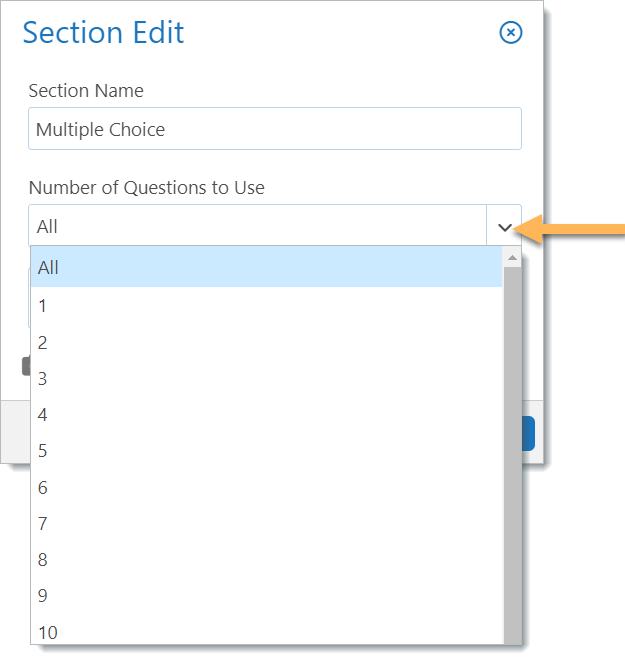Select the 'All' option in the list
625x660 pixels.
pyautogui.click(x=266, y=267)
